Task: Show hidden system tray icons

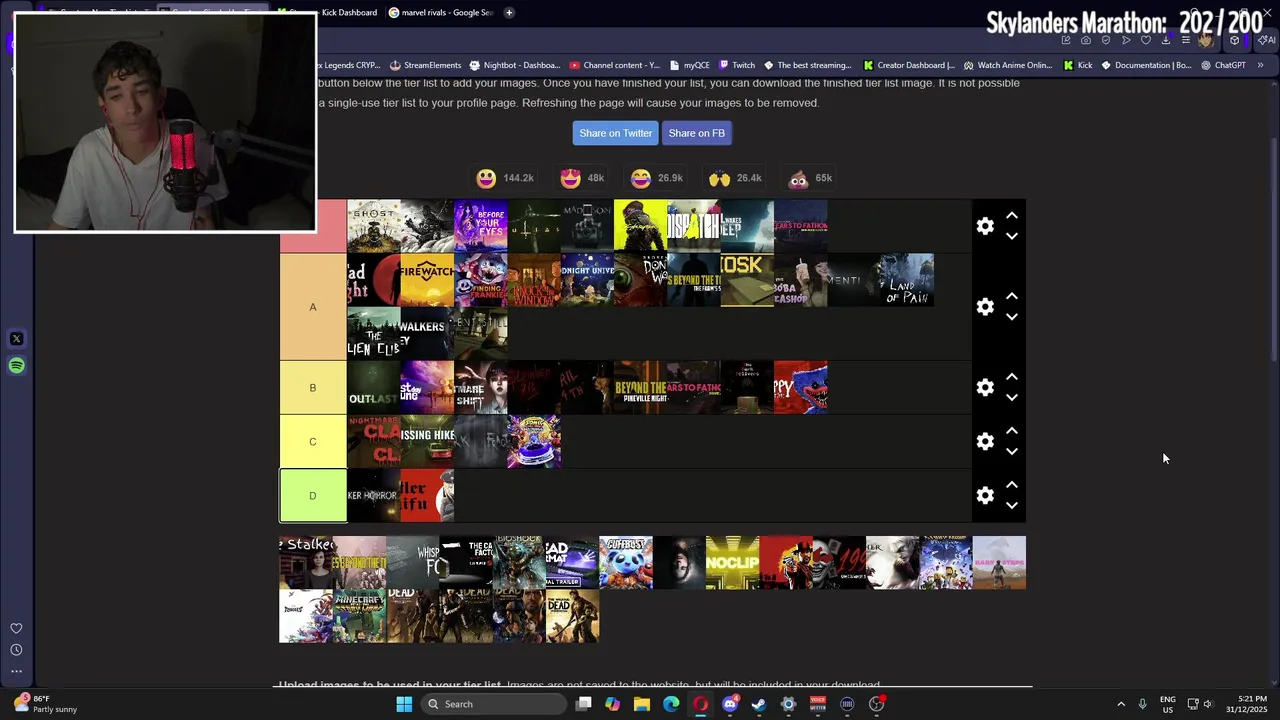Action: click(x=1121, y=704)
